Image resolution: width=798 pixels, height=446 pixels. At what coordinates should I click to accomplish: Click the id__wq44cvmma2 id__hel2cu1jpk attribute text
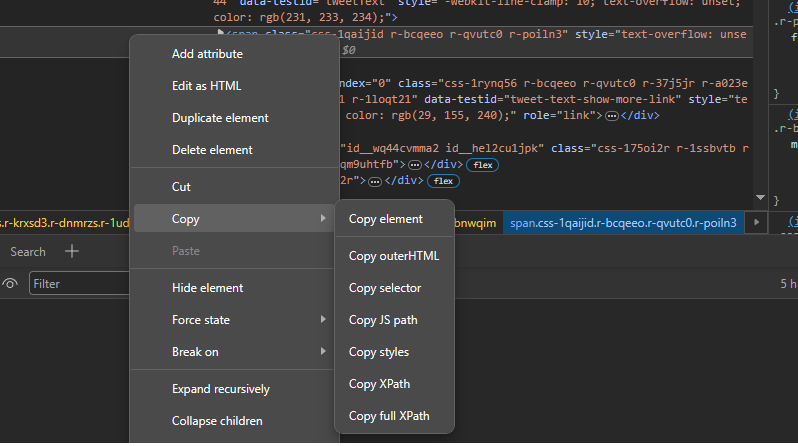point(442,149)
